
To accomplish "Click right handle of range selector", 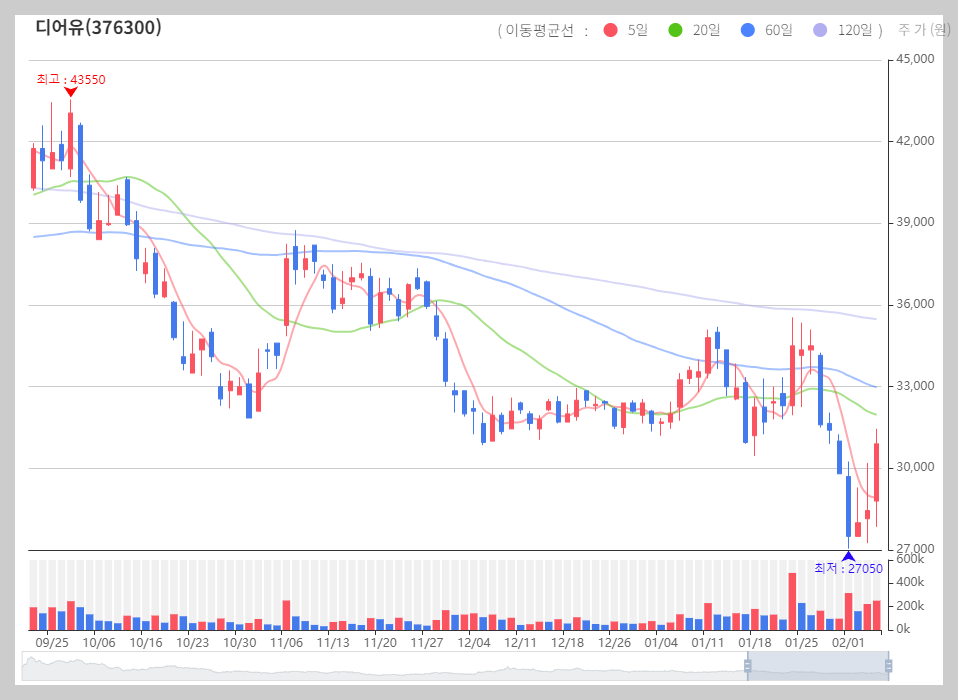I will pos(888,666).
